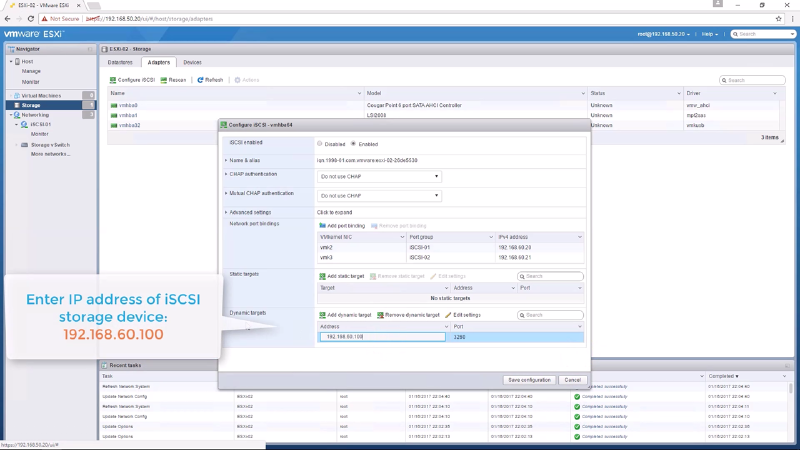Click the Save configuration button
Viewport: 800px width, 450px height.
[x=529, y=380]
